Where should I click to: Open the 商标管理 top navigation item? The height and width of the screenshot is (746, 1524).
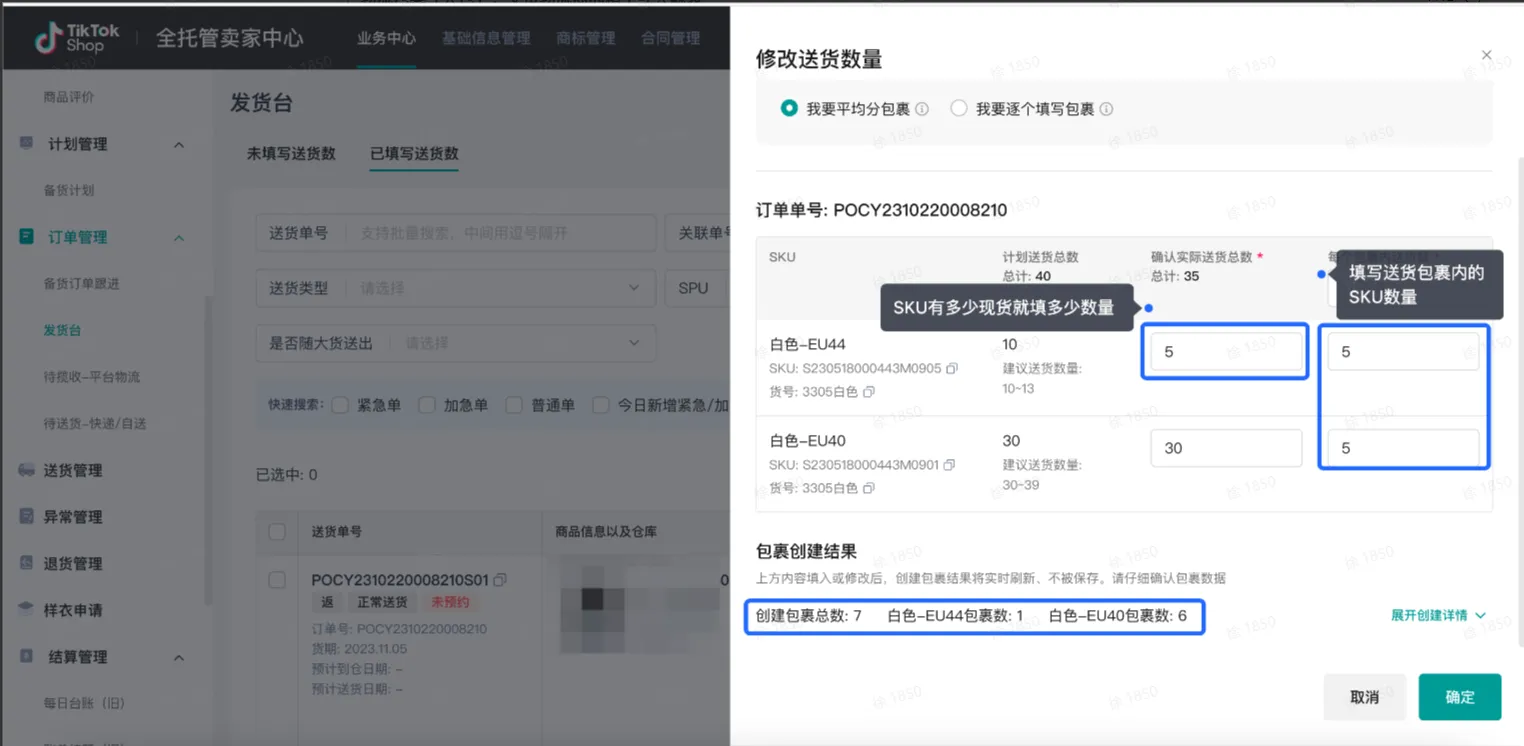[586, 38]
